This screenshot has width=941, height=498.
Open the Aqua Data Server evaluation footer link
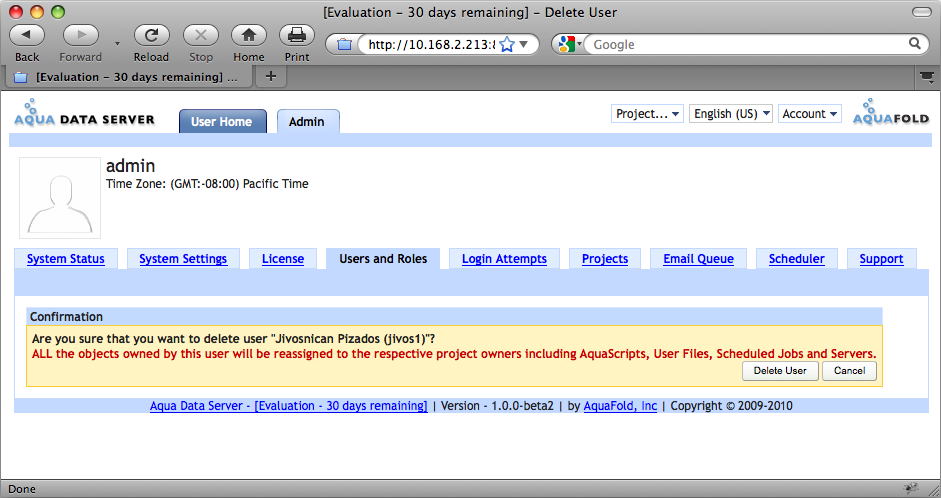tap(289, 406)
